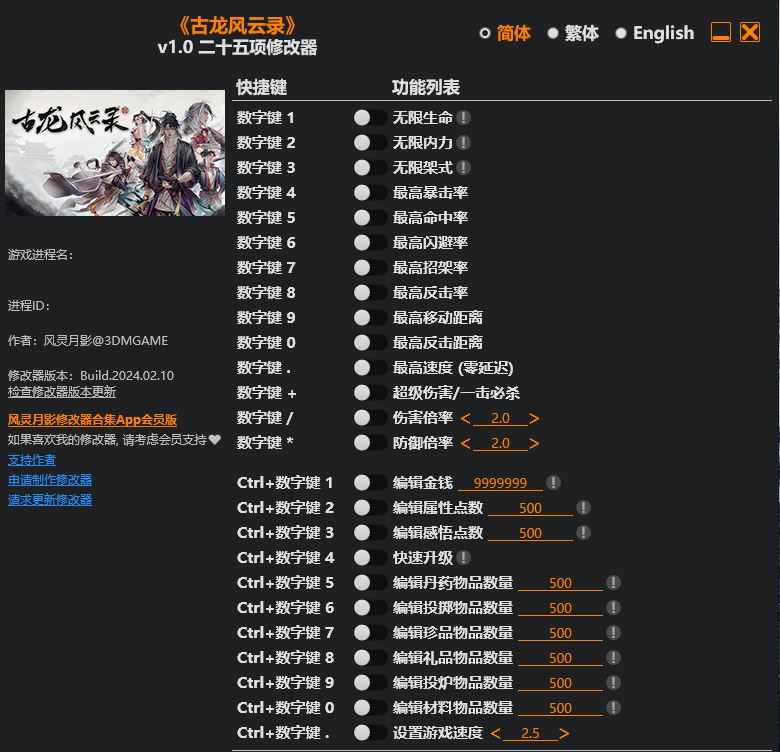This screenshot has width=780, height=752.
Task: Enable the 设置游戏速度 toggle
Action: tap(370, 733)
